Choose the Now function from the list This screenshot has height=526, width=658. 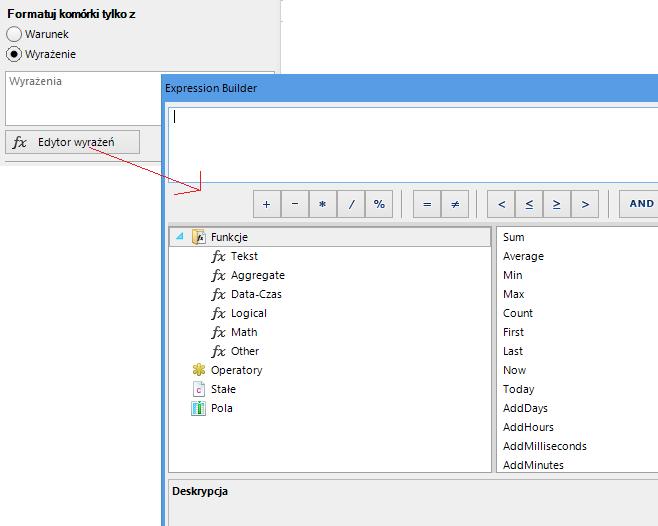(514, 370)
